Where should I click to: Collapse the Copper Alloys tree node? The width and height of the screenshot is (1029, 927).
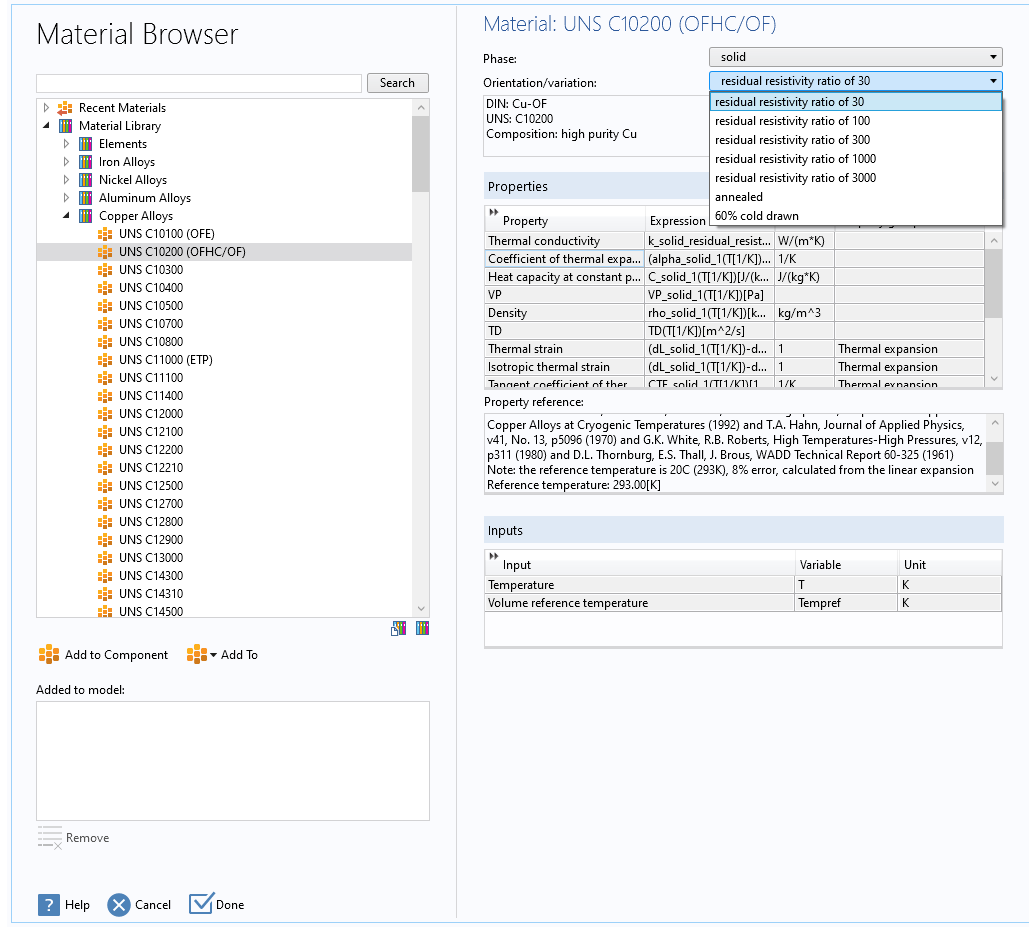coord(67,216)
